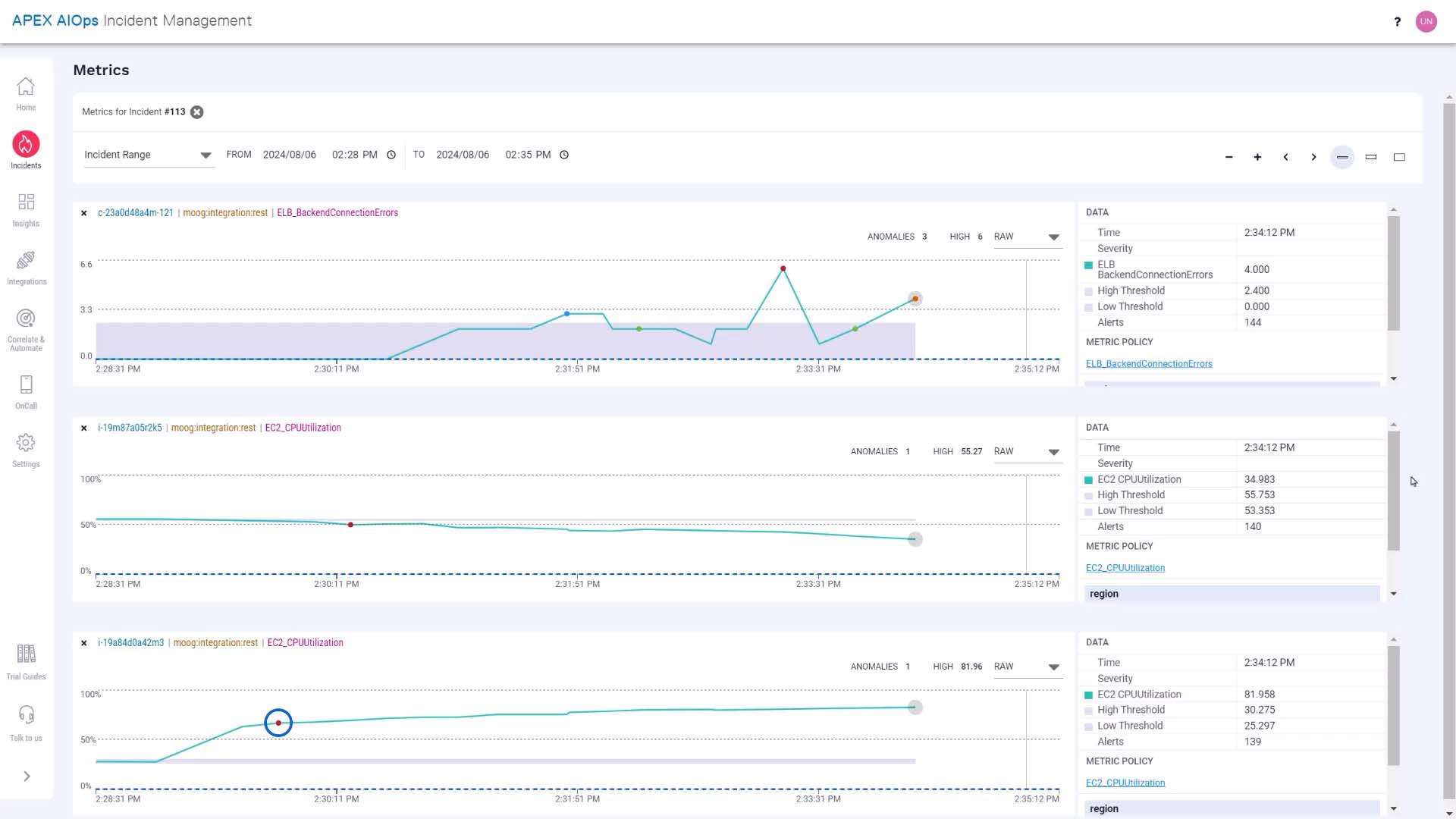
Task: Click ELB_BackendConnectionErrors title in first chart header
Action: click(337, 213)
